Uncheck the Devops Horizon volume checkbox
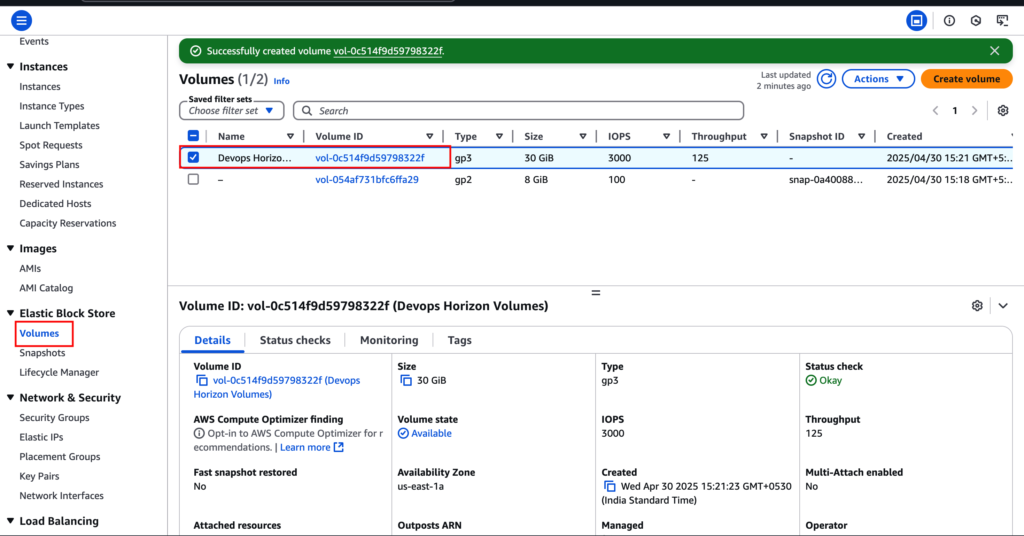This screenshot has height=536, width=1024. pyautogui.click(x=193, y=157)
